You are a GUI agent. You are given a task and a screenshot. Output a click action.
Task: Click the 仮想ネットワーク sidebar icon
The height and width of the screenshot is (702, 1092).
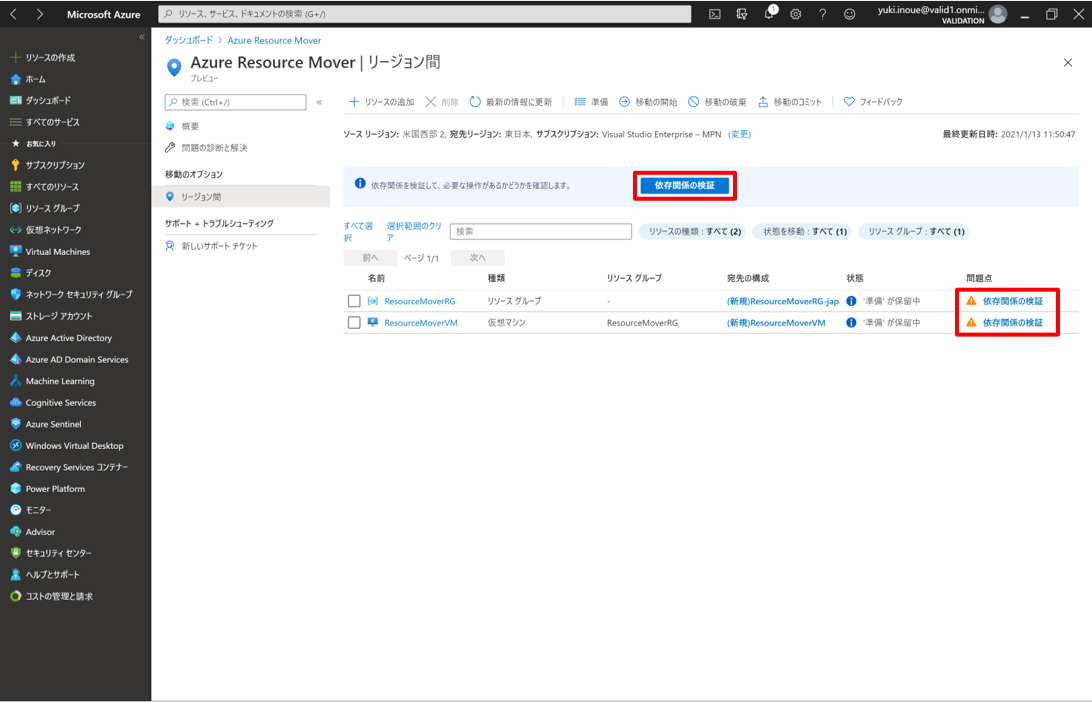click(x=15, y=230)
